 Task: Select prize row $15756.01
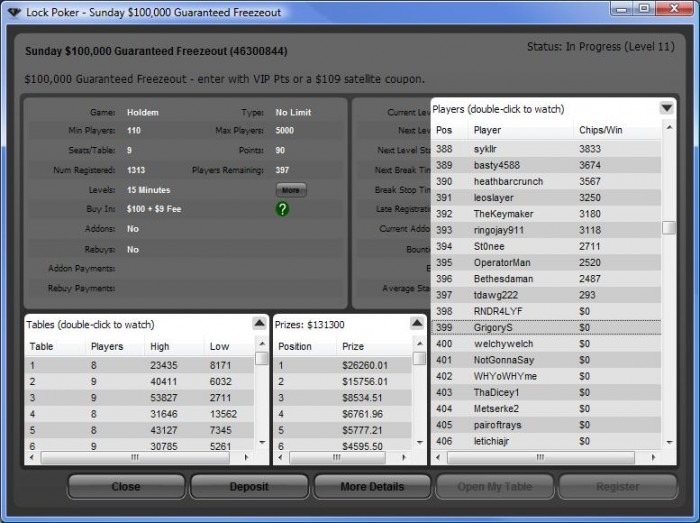343,382
